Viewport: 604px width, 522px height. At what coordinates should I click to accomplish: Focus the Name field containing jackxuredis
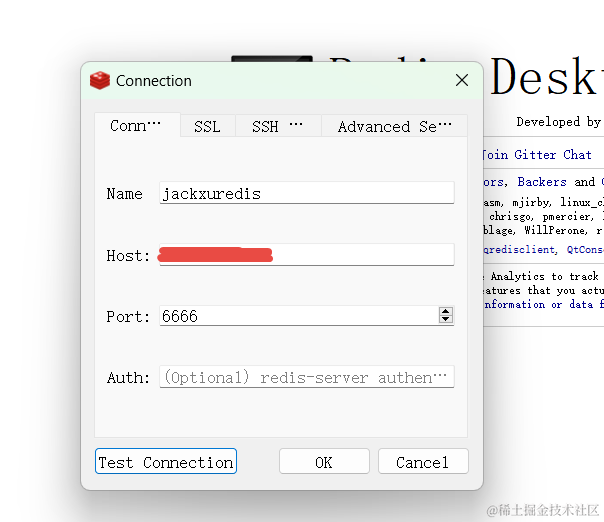click(x=307, y=193)
